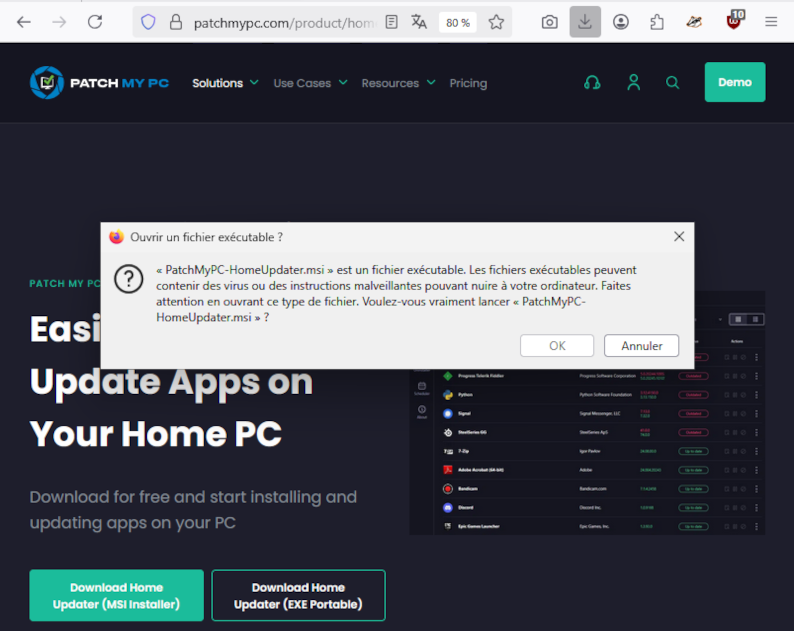Expand the Resources dropdown
The height and width of the screenshot is (631, 794).
point(397,83)
